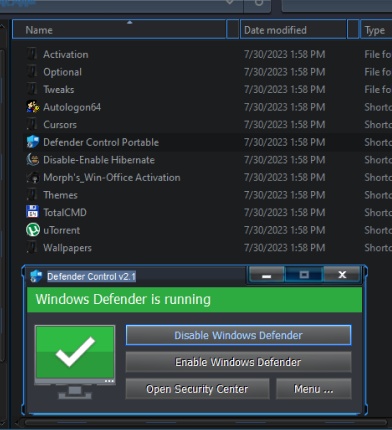Click the Tweaks folder icon

pyautogui.click(x=32, y=89)
